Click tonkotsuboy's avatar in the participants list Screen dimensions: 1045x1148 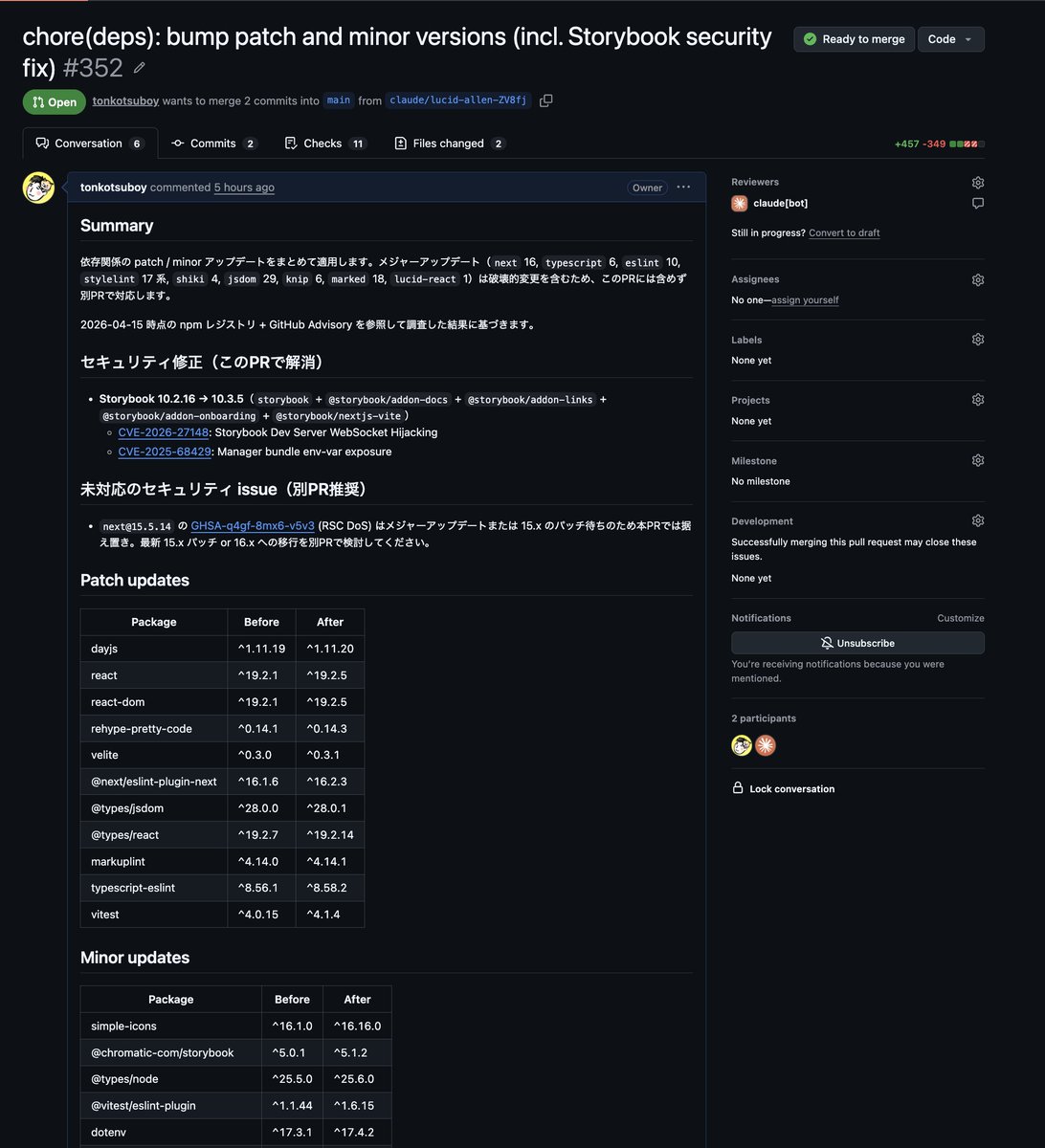click(x=742, y=745)
